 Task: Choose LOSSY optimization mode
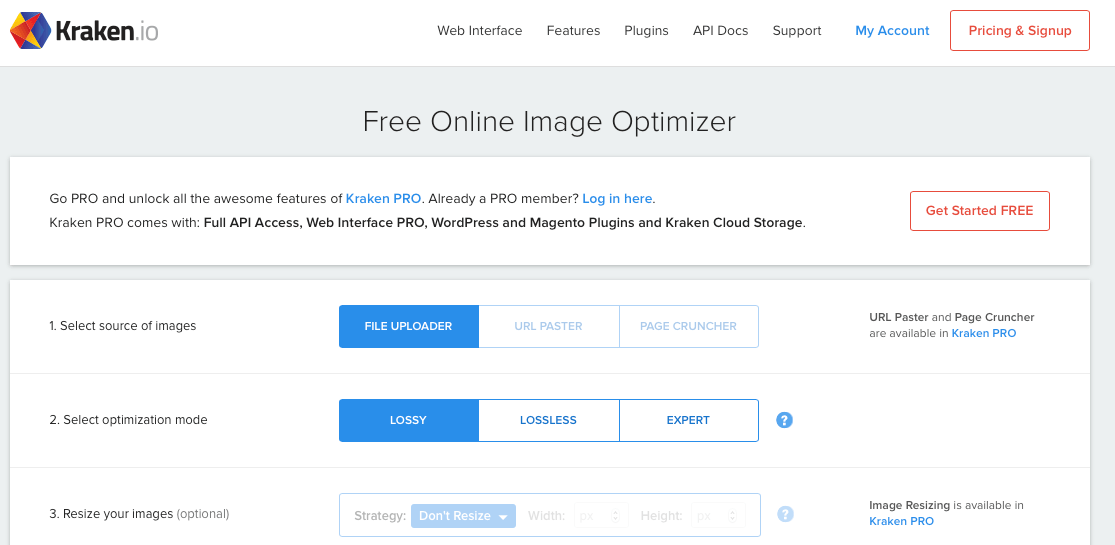coord(408,420)
